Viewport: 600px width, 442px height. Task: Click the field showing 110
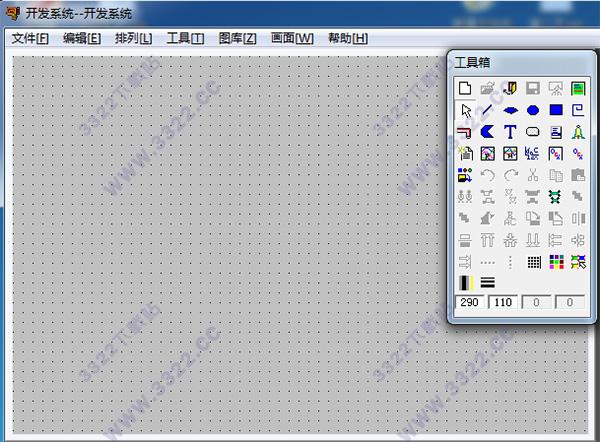503,302
